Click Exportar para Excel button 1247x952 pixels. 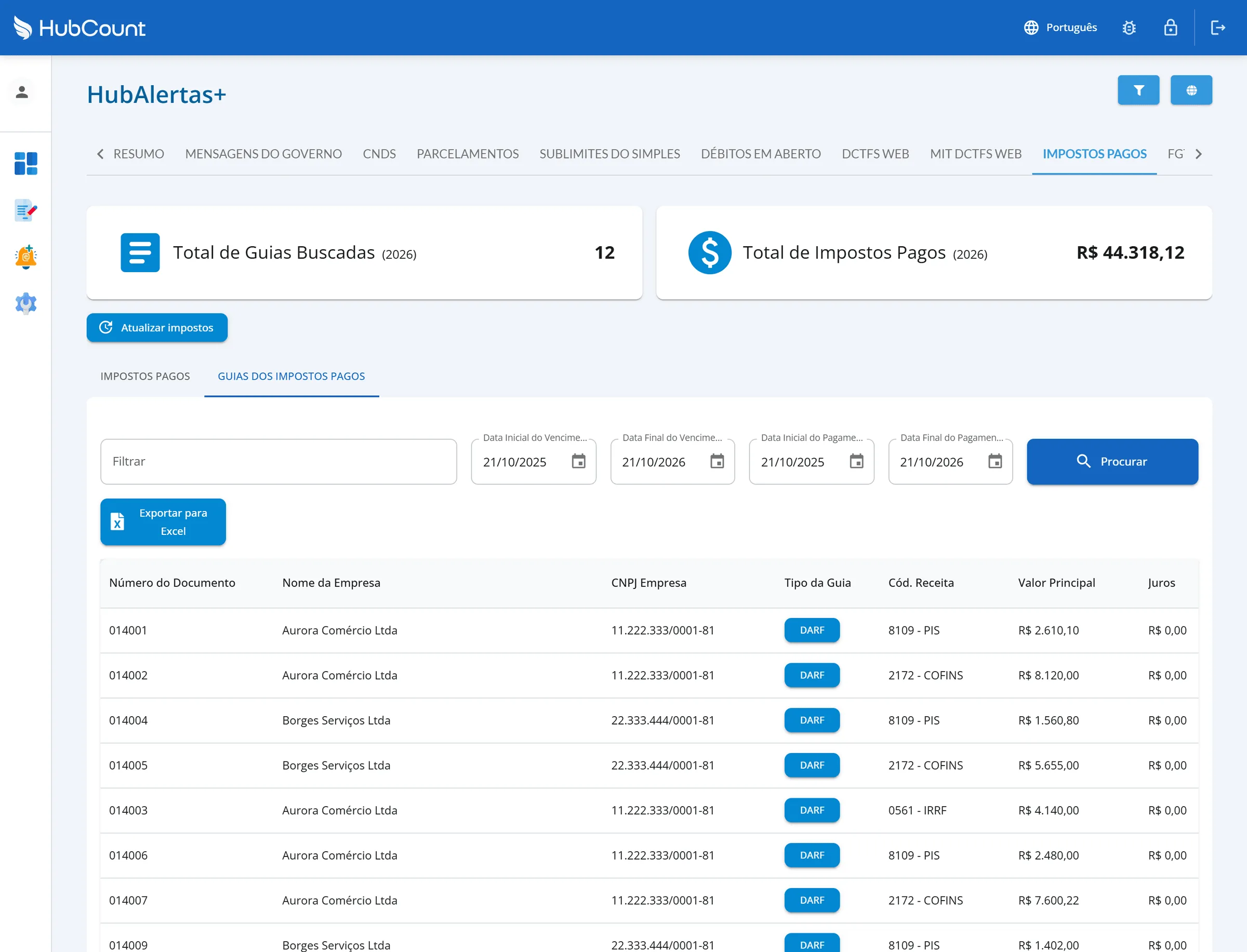pyautogui.click(x=163, y=522)
